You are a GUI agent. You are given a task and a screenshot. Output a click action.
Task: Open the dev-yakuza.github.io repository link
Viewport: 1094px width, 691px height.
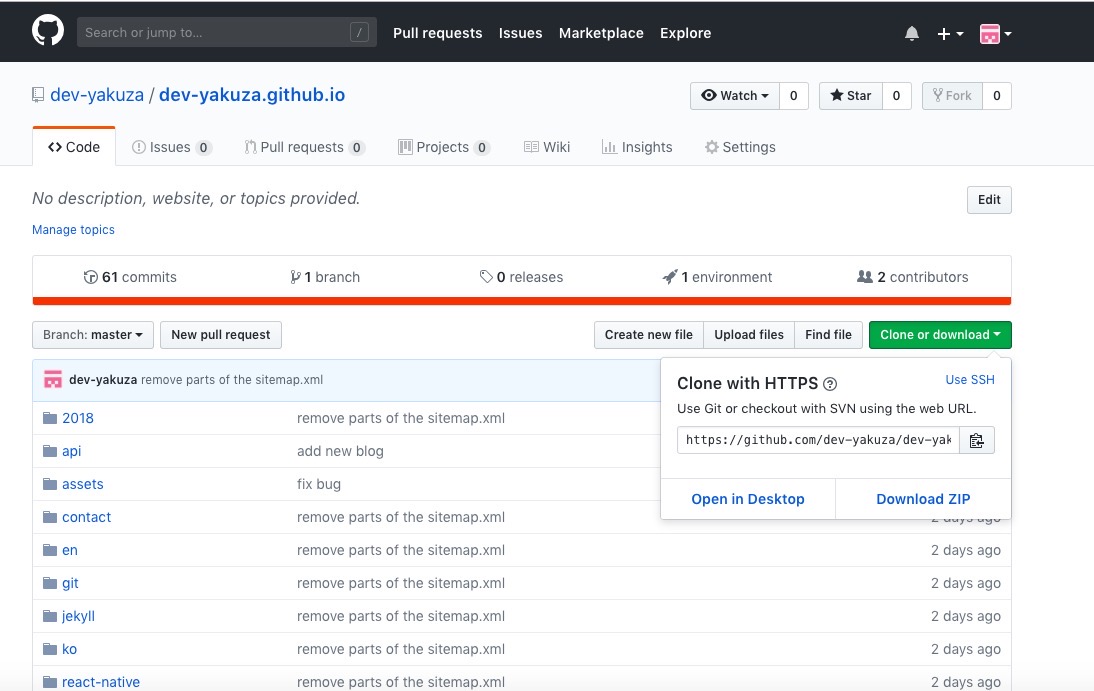pos(252,95)
